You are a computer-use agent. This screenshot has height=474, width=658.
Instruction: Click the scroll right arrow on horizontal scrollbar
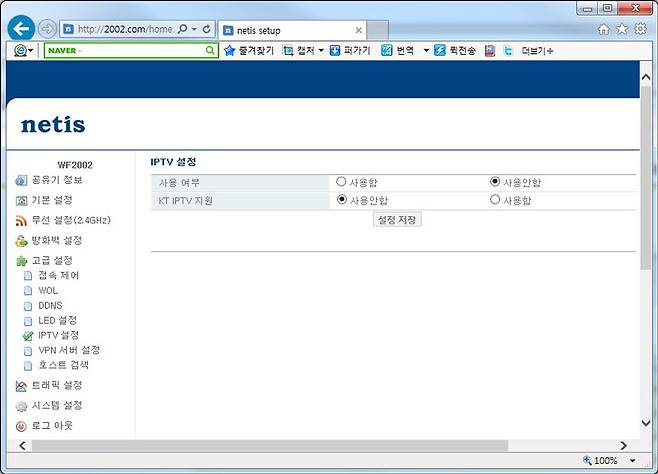(x=624, y=445)
